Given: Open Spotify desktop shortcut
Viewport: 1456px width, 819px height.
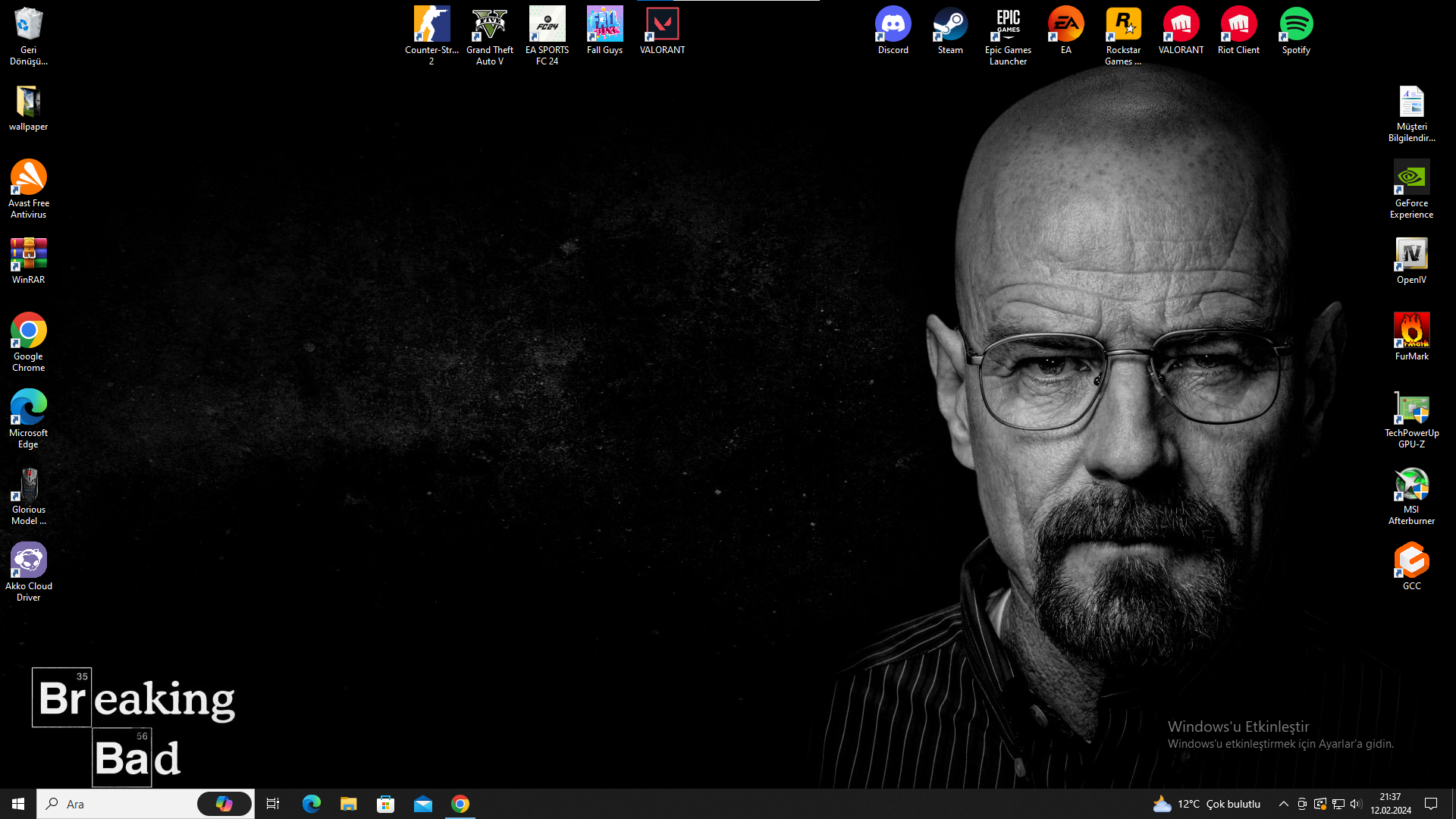Looking at the screenshot, I should (1296, 30).
